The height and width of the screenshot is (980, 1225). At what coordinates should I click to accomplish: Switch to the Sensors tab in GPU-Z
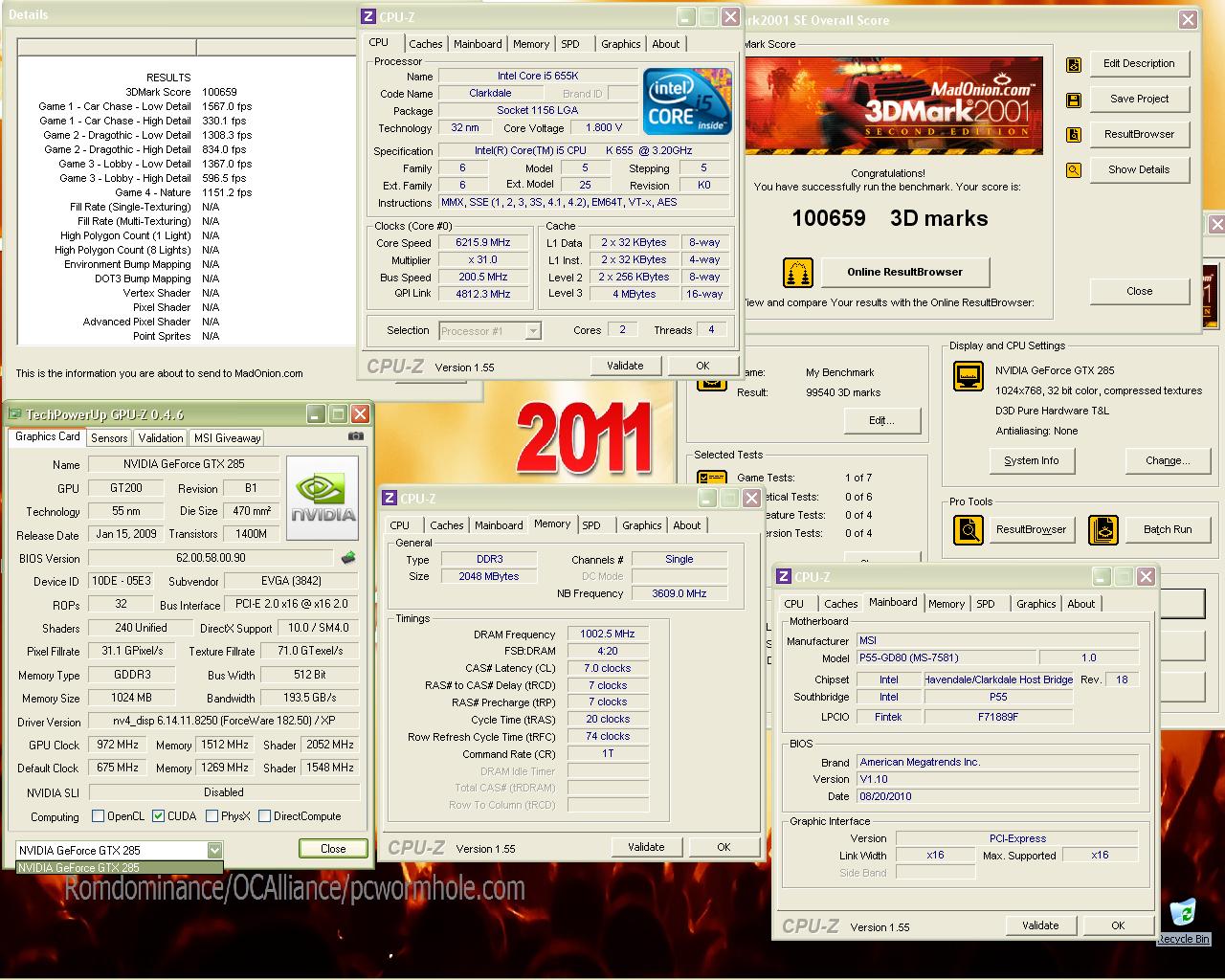[109, 437]
